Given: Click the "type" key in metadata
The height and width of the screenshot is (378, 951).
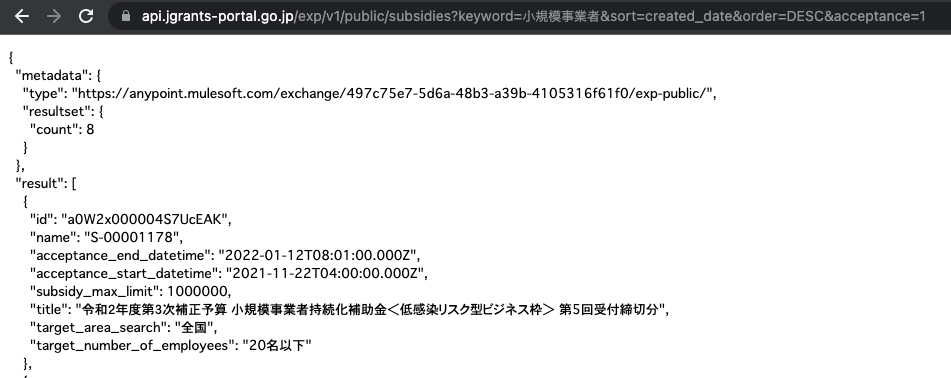Looking at the screenshot, I should point(44,93).
